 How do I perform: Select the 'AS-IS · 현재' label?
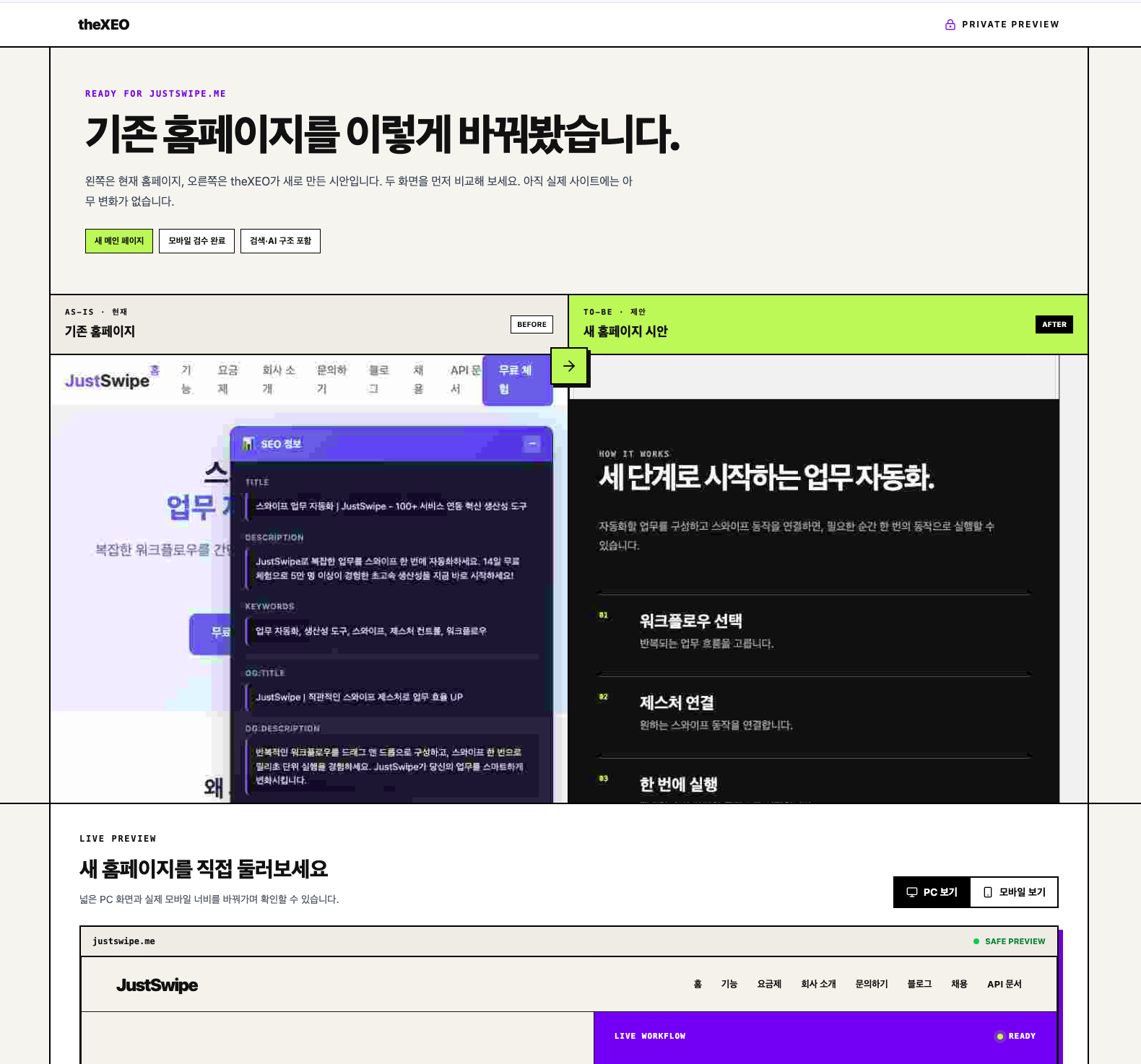(96, 312)
